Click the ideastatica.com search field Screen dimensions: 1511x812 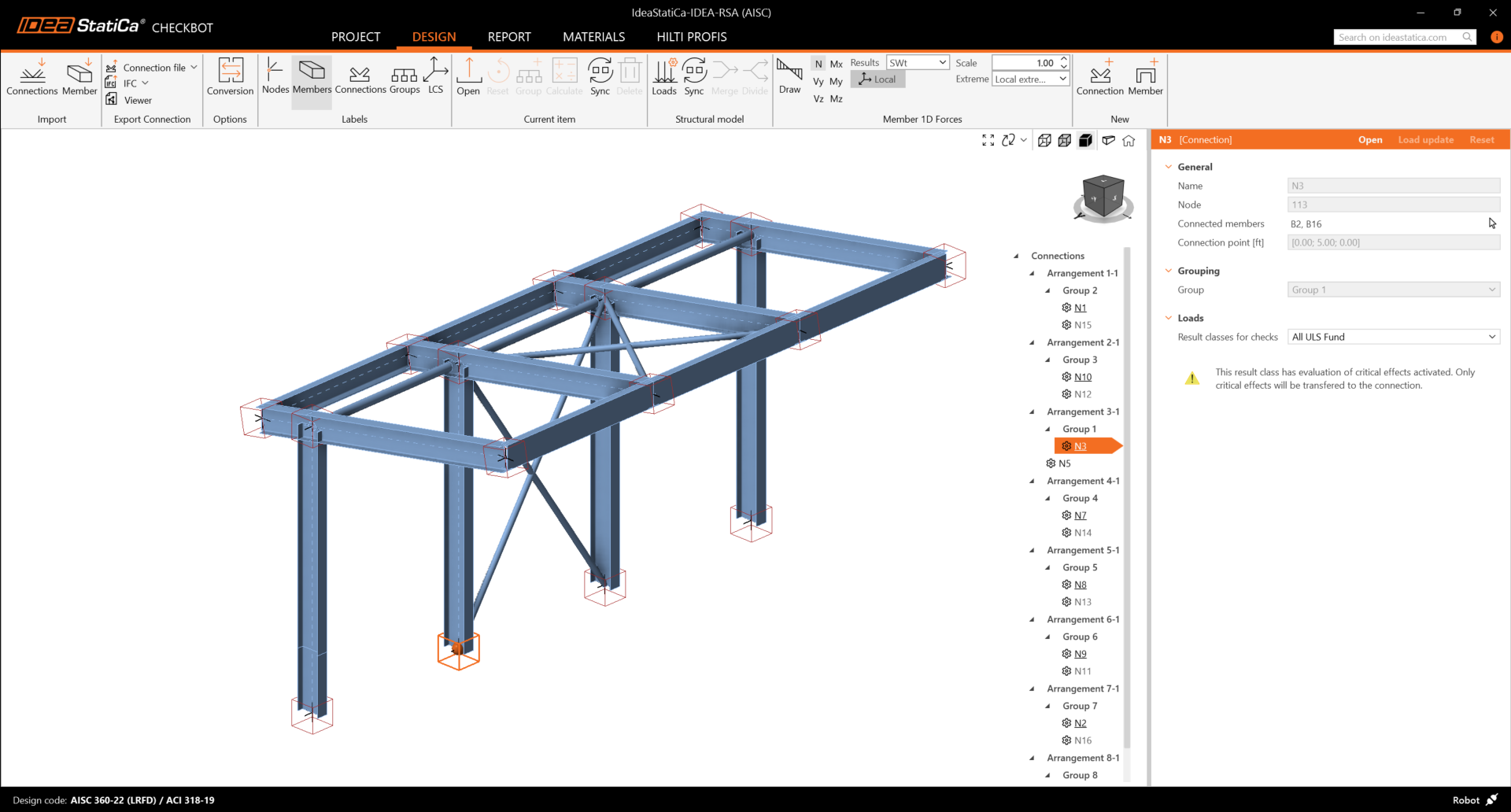(x=1401, y=37)
